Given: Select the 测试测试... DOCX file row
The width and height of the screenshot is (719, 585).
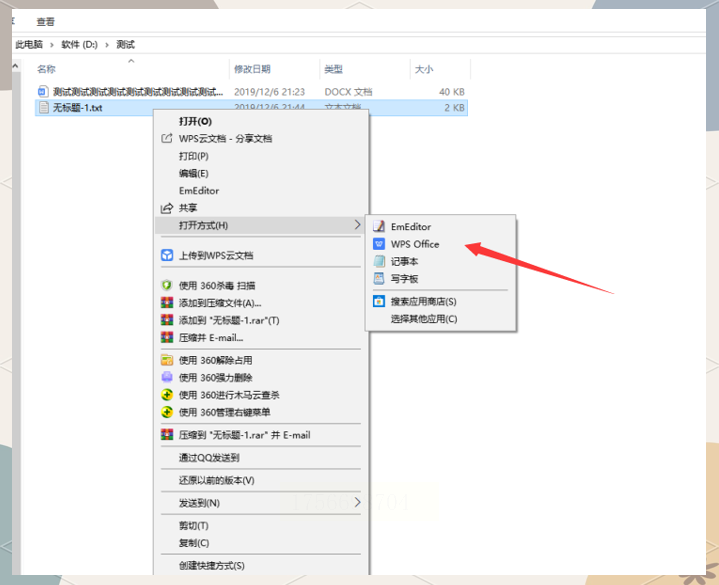Looking at the screenshot, I should pyautogui.click(x=251, y=92).
